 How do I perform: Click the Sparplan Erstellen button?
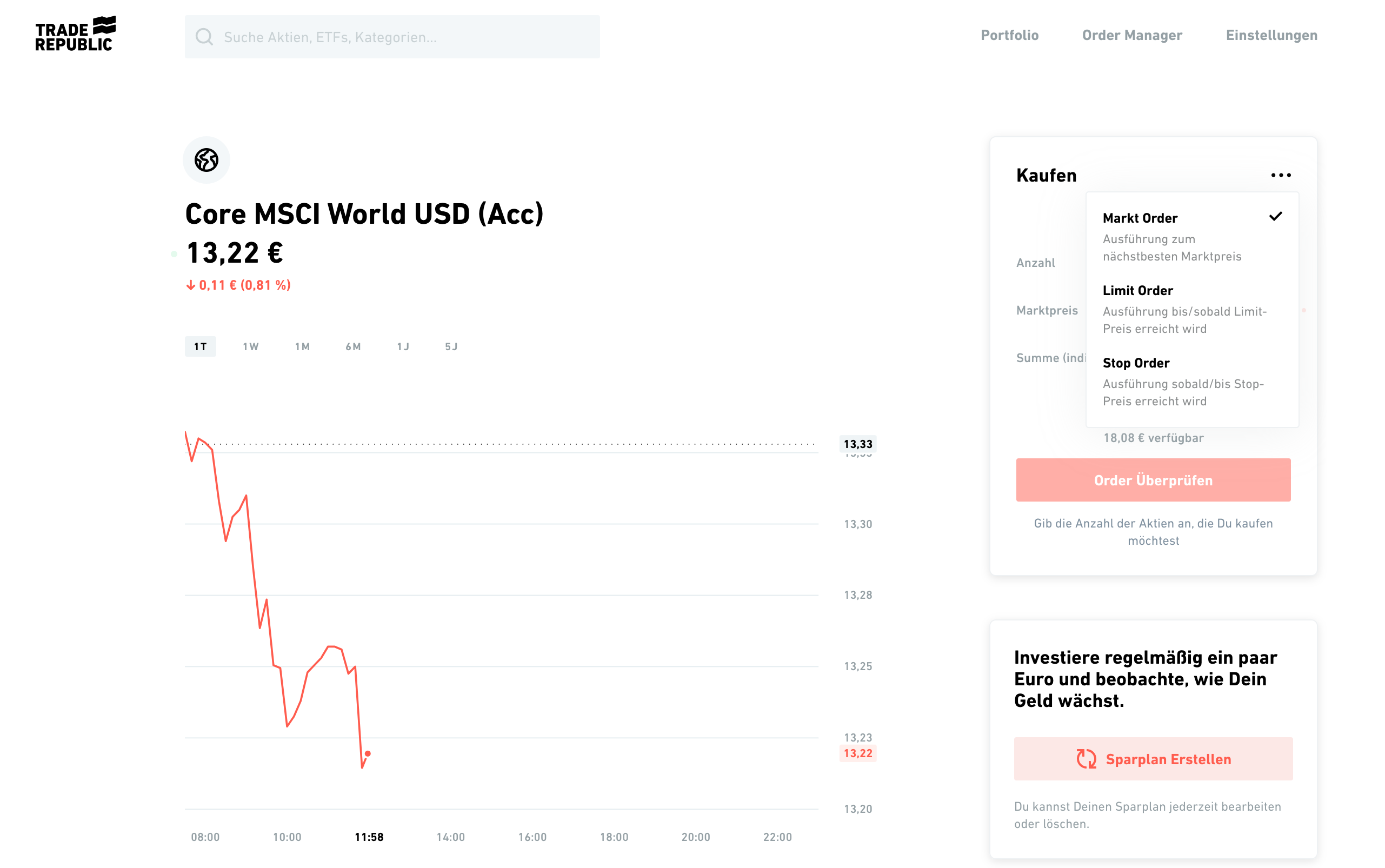click(1153, 759)
